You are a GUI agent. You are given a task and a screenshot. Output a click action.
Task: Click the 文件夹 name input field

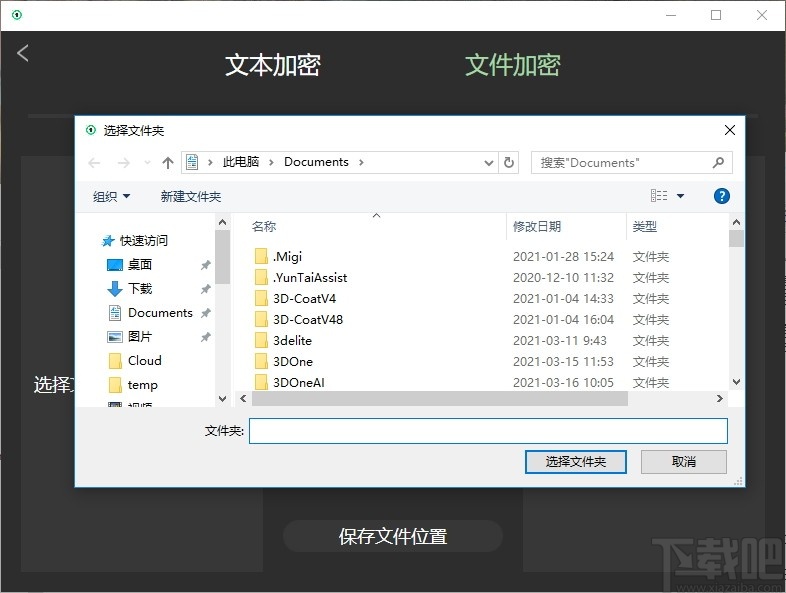click(x=488, y=431)
